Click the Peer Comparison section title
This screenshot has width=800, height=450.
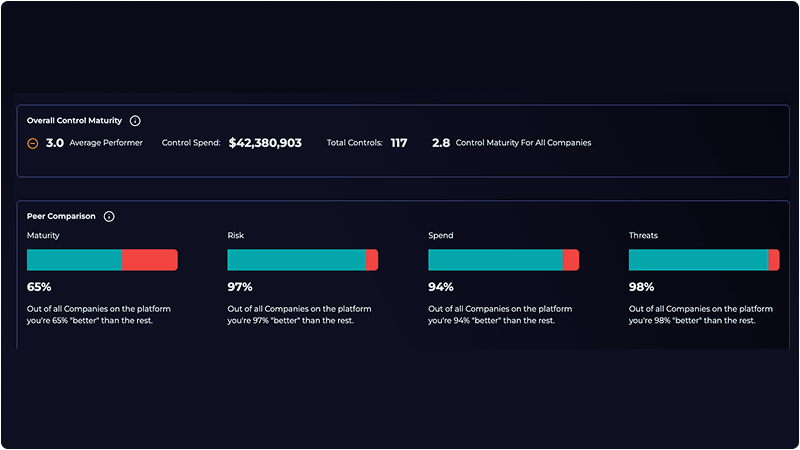[61, 216]
